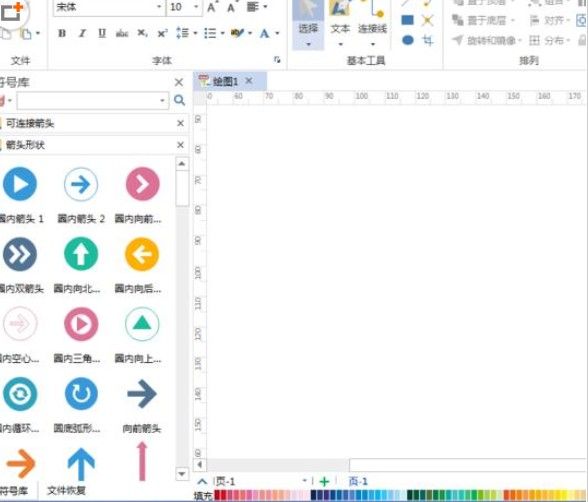This screenshot has width=588, height=502.
Task: Close the 符号库 symbol library panel
Action: click(179, 82)
